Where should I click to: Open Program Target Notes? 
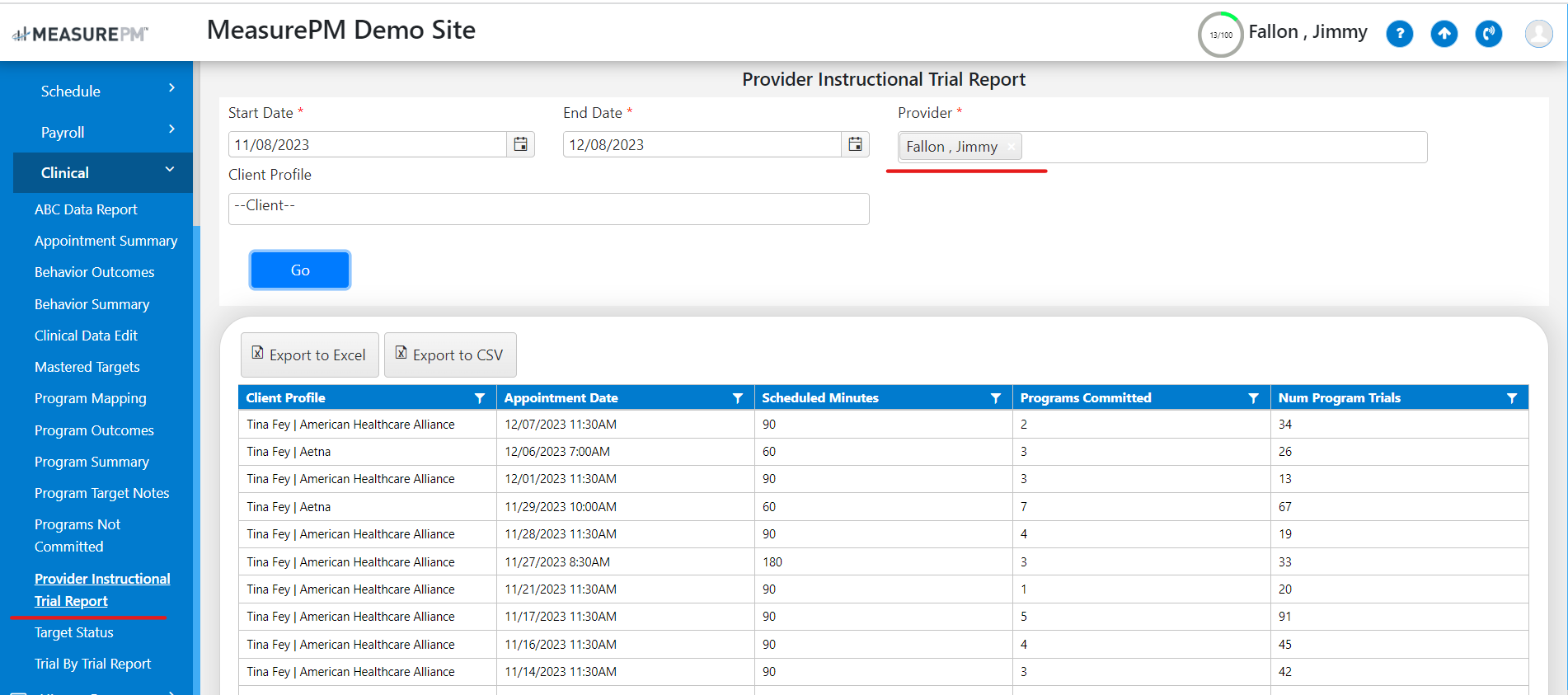tap(102, 493)
